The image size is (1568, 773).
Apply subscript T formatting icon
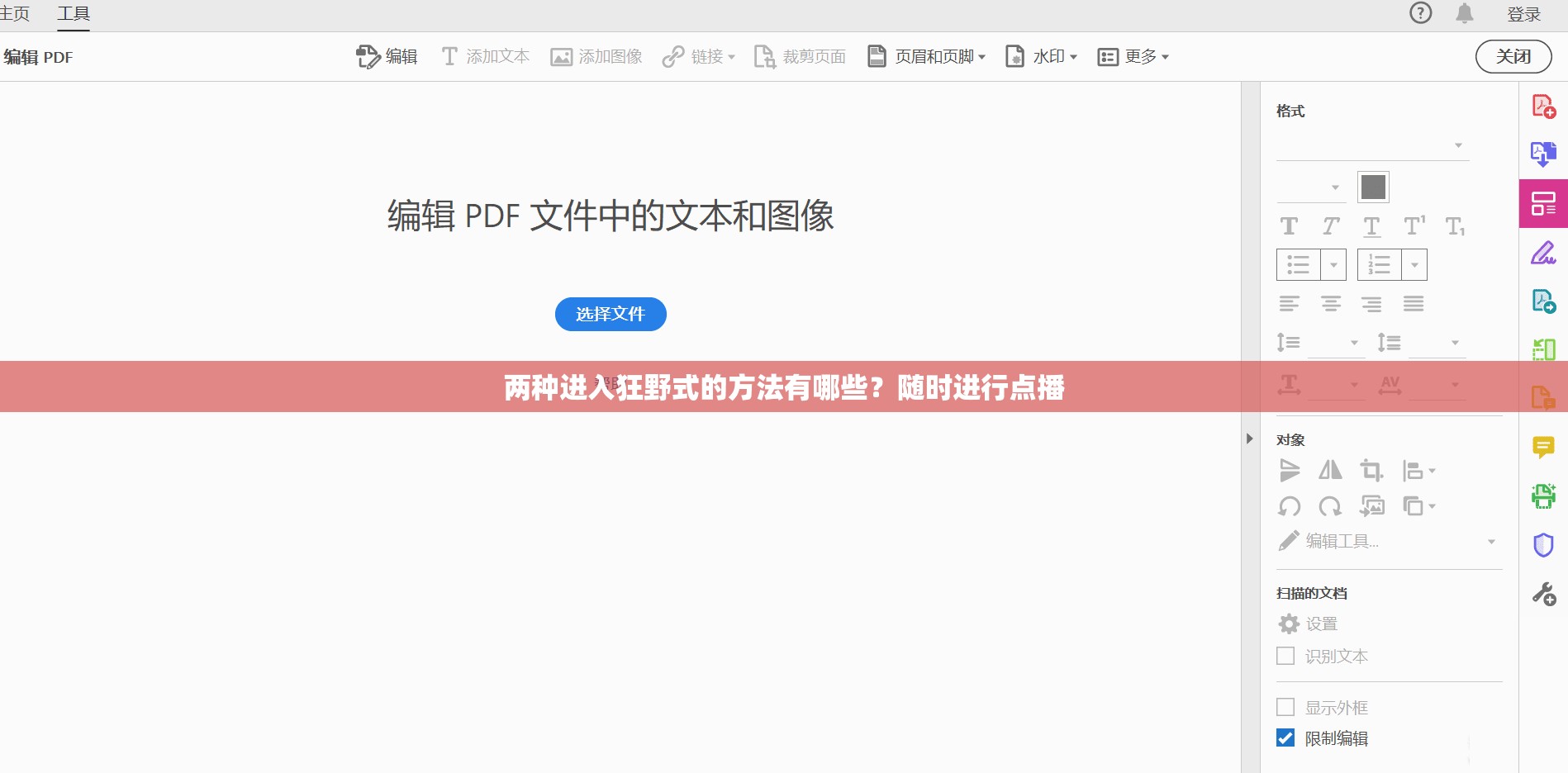click(1455, 226)
